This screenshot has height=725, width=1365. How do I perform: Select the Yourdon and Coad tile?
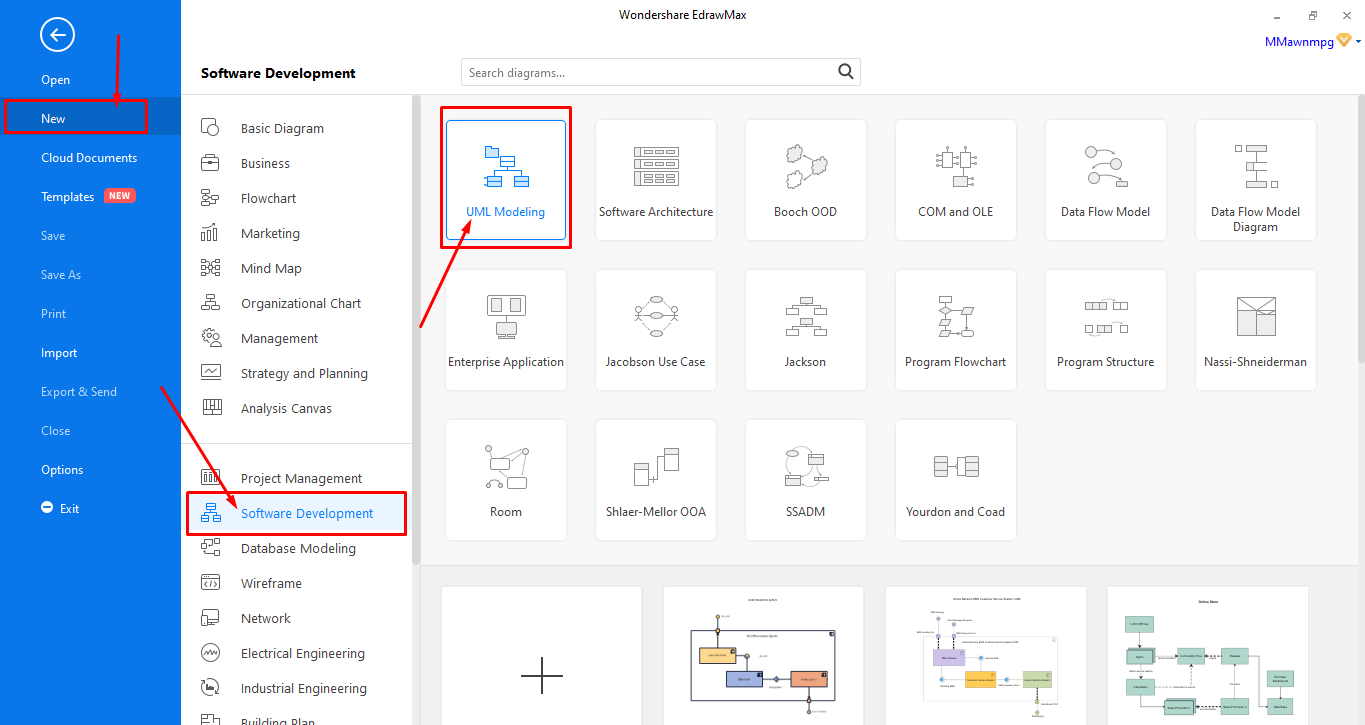[956, 480]
